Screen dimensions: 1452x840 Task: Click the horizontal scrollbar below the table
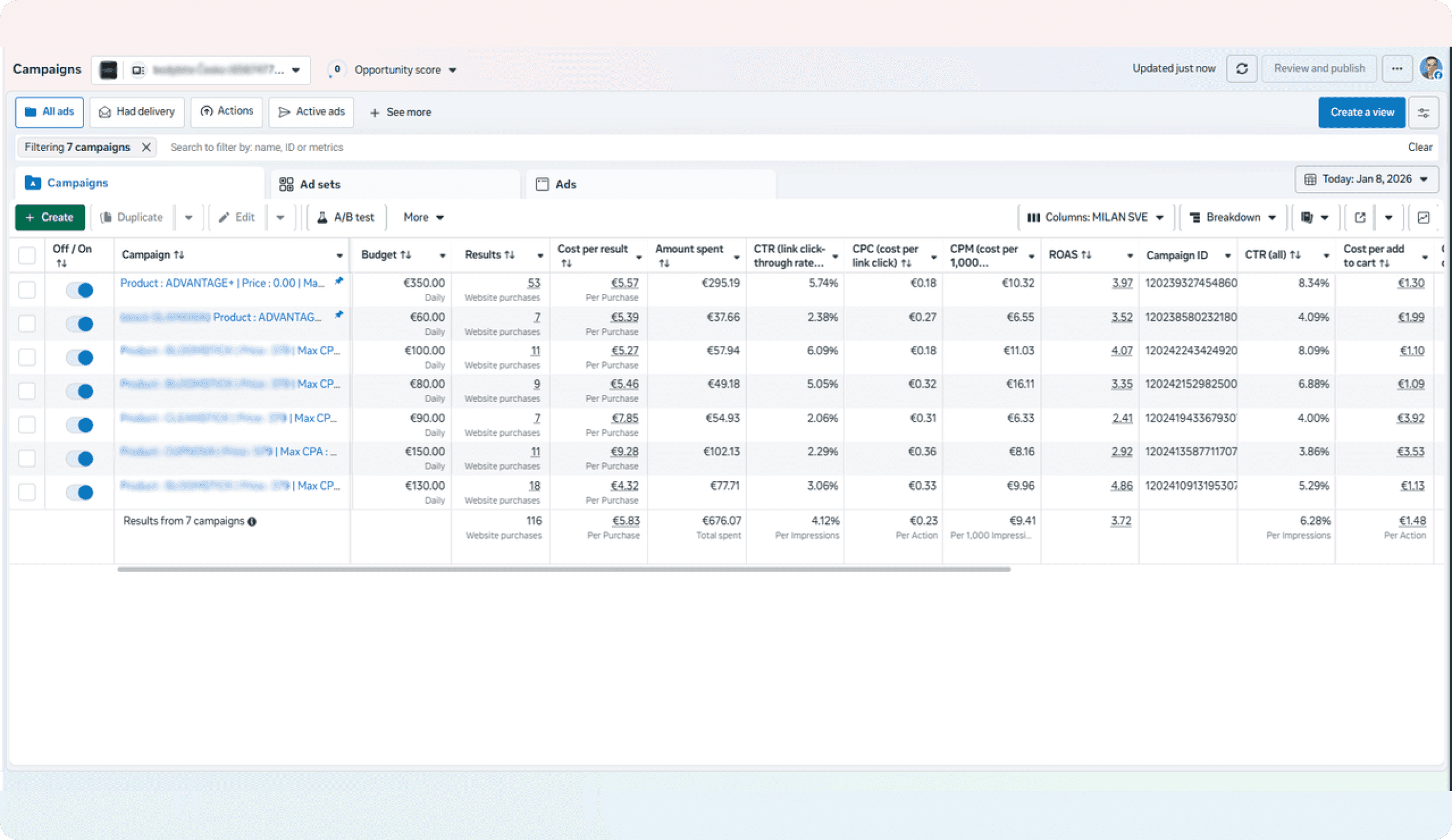pyautogui.click(x=563, y=569)
